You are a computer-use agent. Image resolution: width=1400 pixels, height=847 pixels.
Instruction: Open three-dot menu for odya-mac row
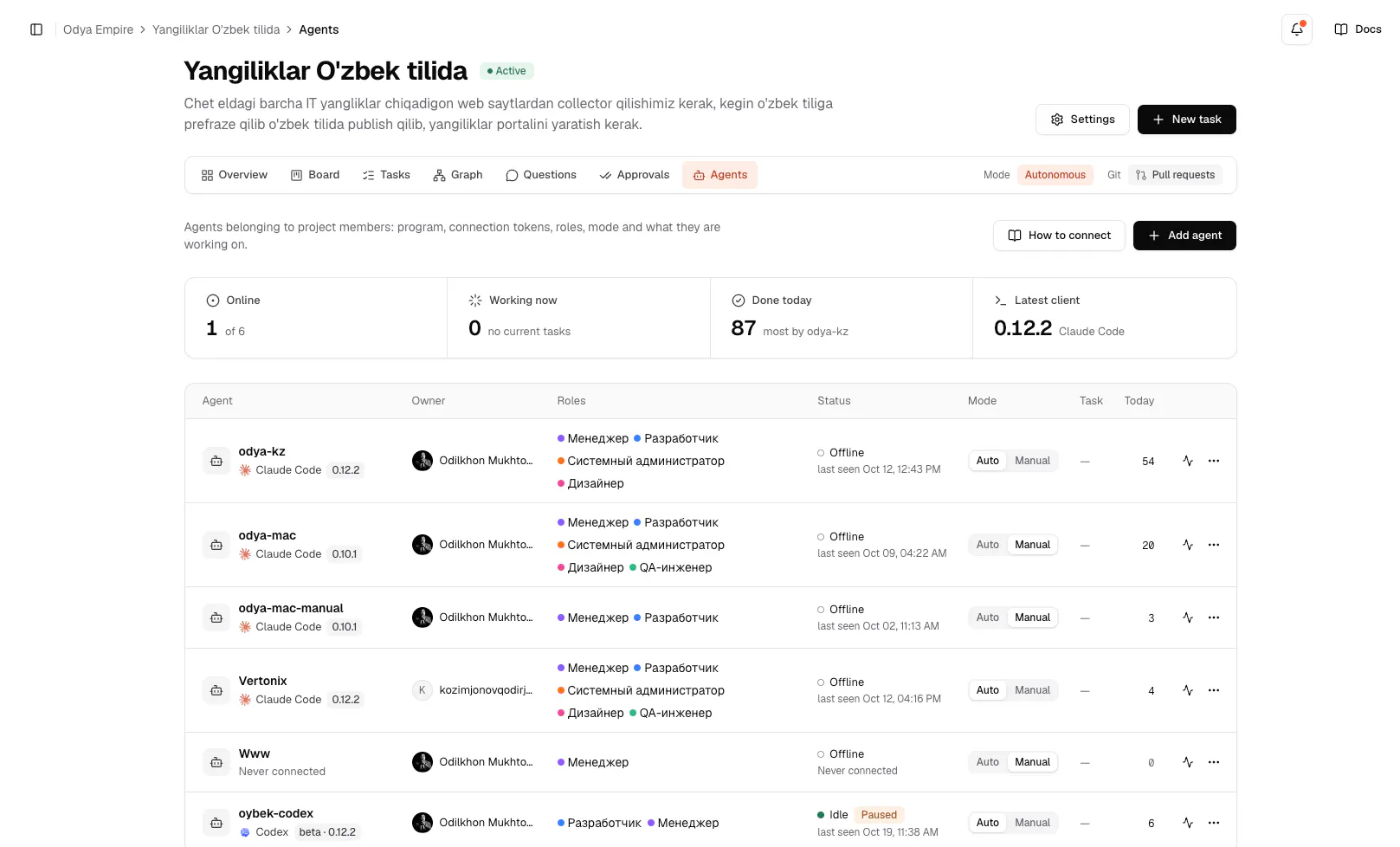tap(1214, 545)
